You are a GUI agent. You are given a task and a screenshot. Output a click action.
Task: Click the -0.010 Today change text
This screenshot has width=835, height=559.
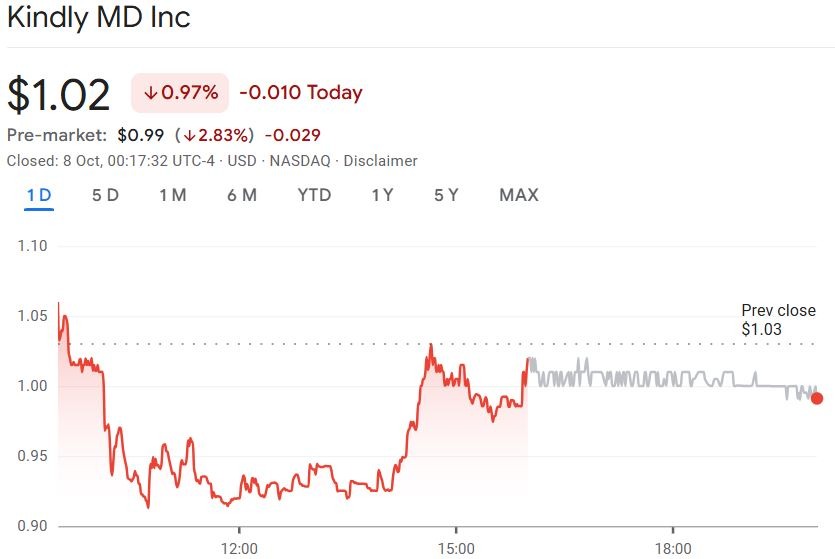(300, 93)
